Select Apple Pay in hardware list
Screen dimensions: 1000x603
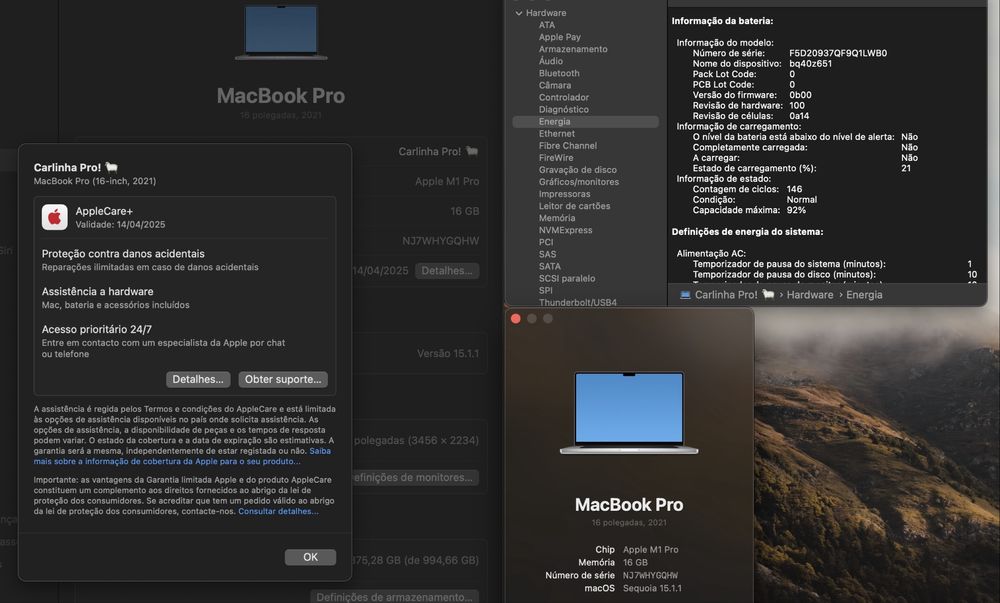click(559, 37)
